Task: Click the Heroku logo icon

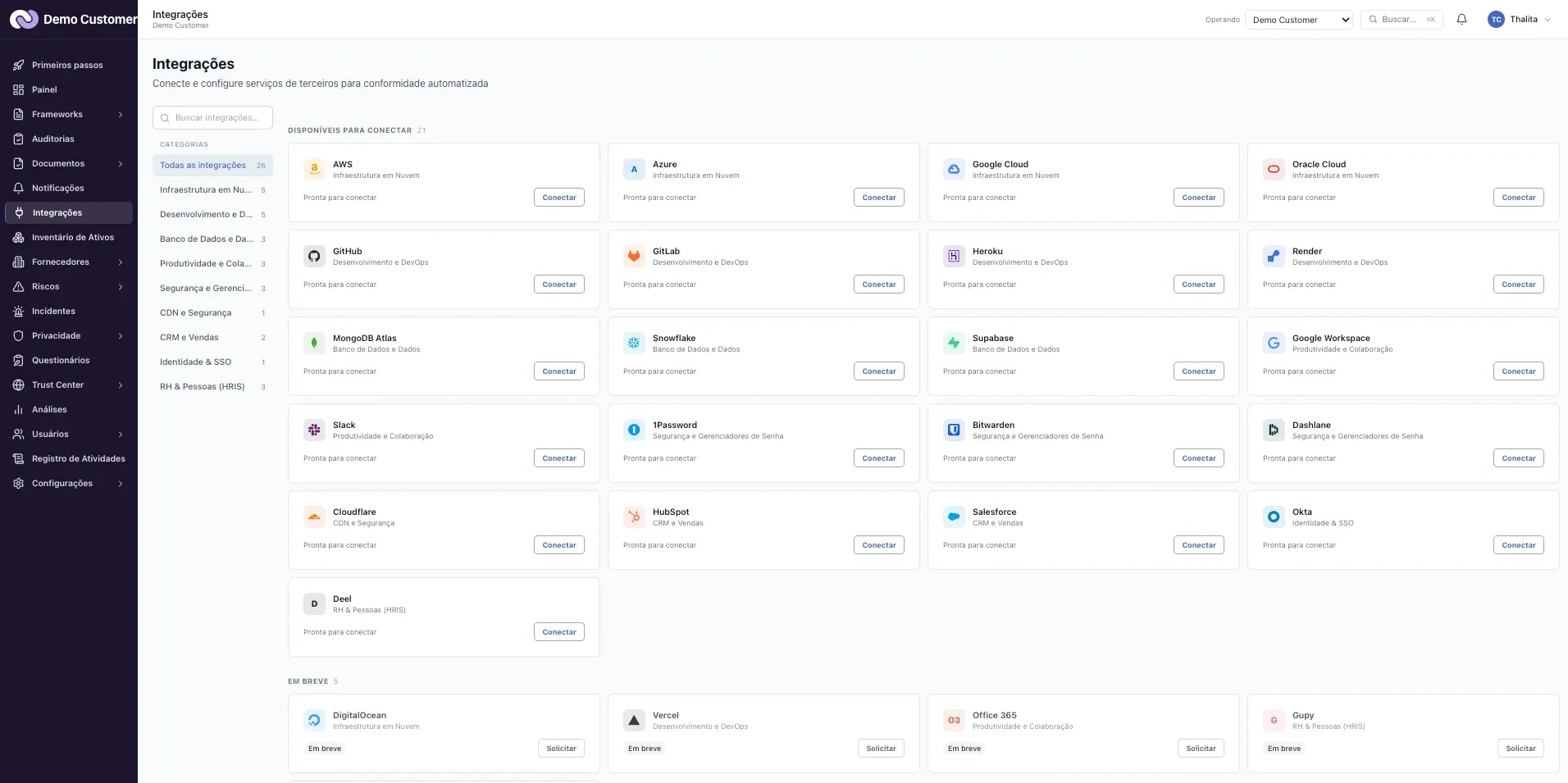Action: [954, 257]
